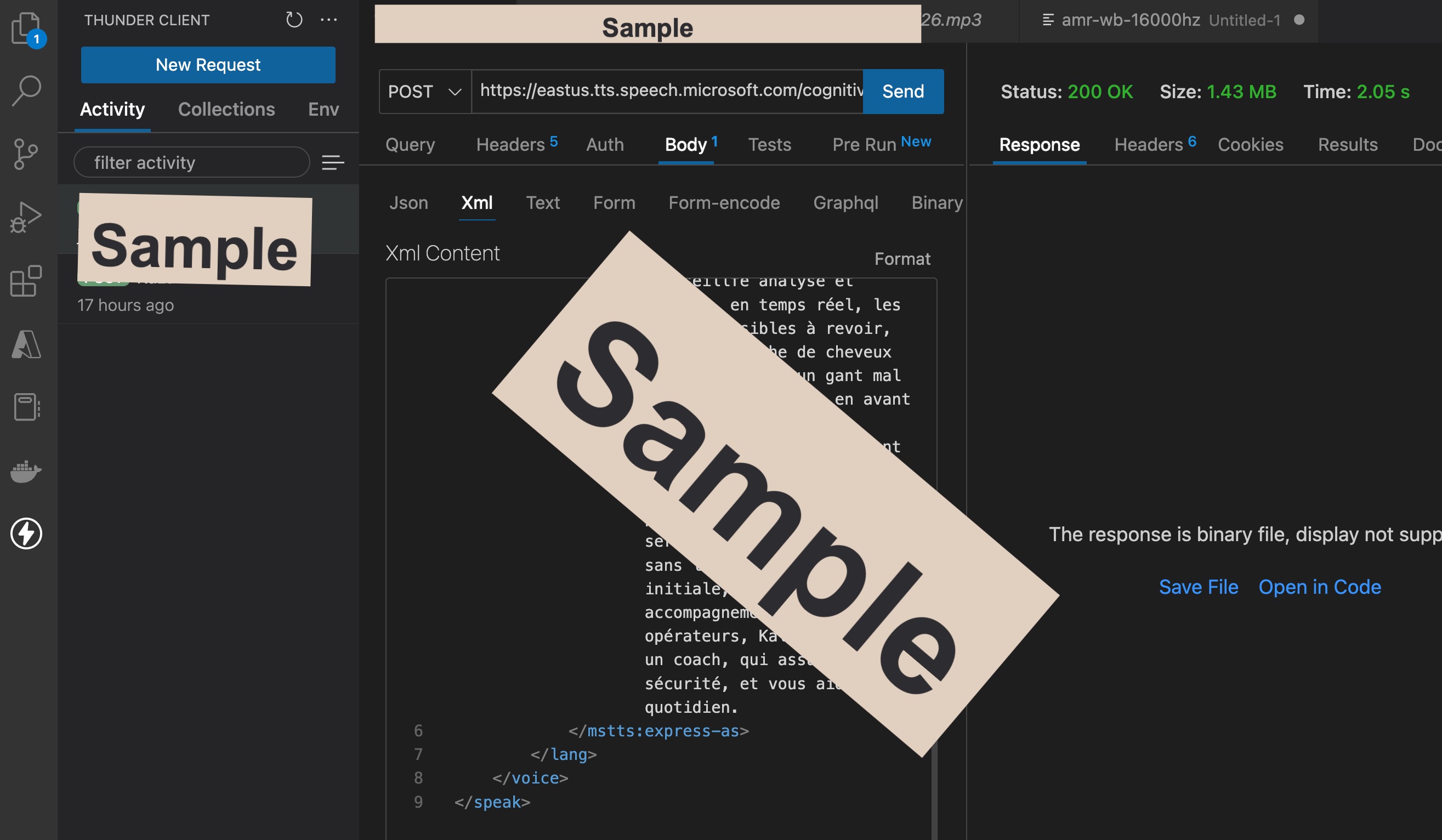Open the Source Control icon
The width and height of the screenshot is (1442, 840).
26,154
